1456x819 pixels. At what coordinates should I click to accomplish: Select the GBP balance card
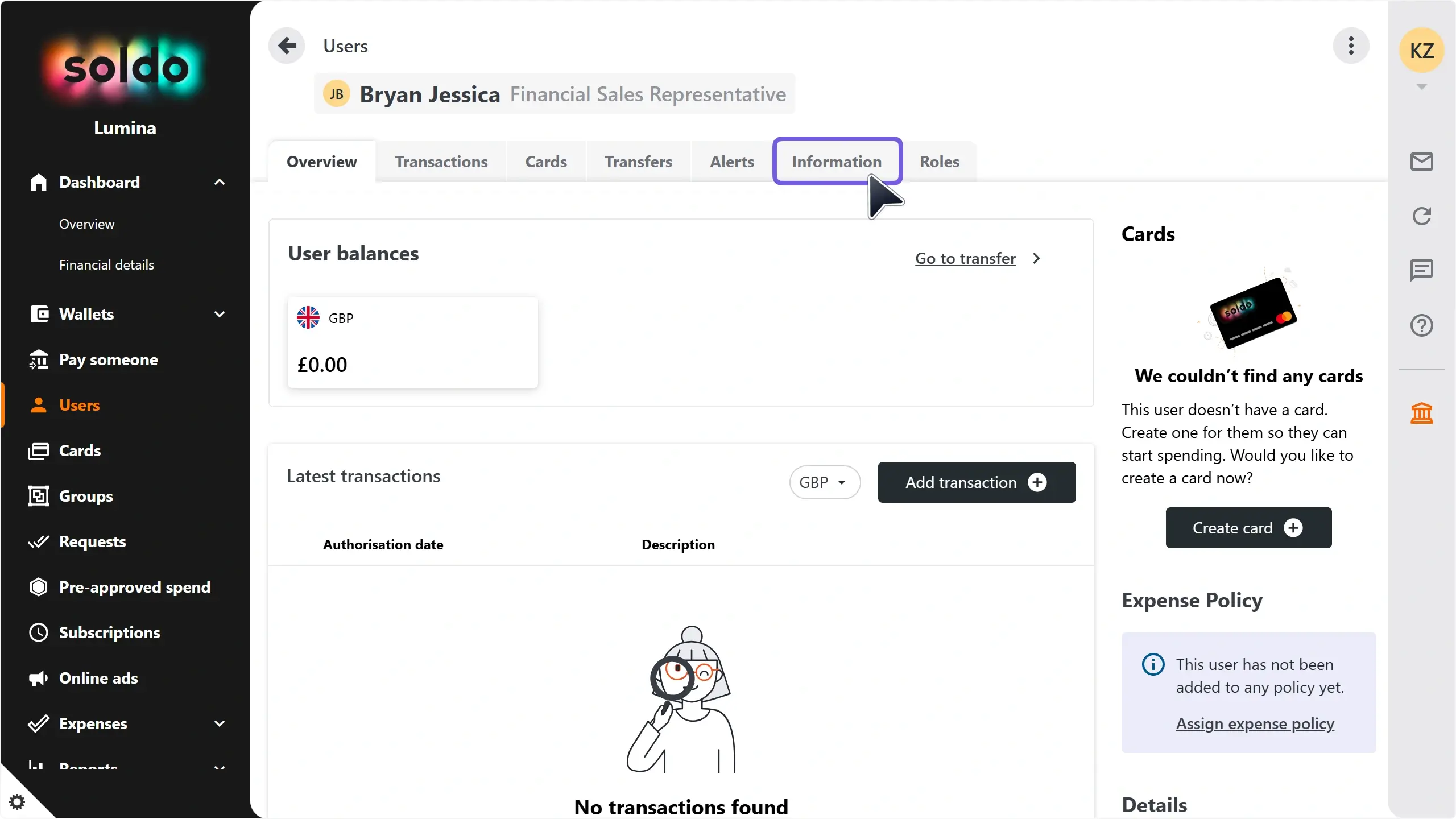tap(412, 342)
